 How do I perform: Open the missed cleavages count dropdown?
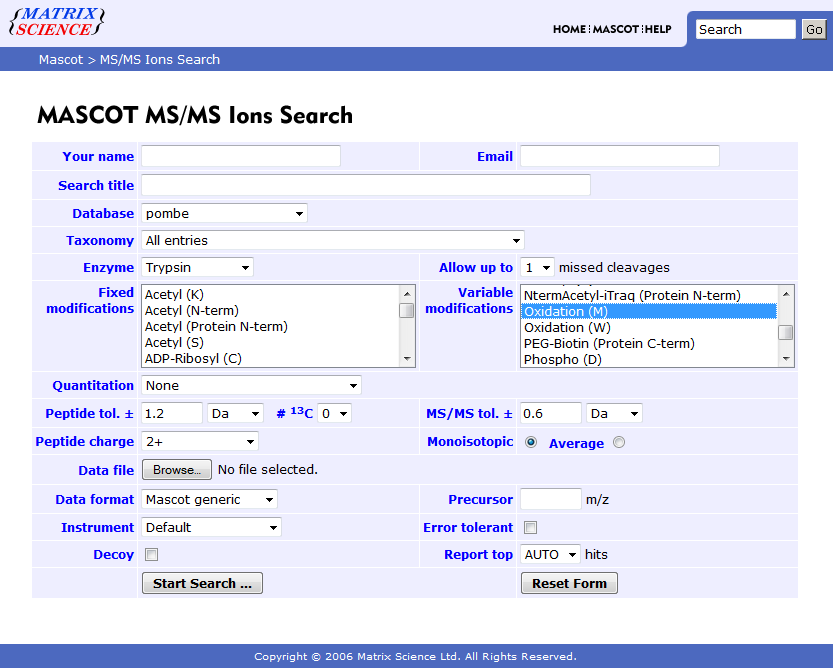(x=537, y=267)
